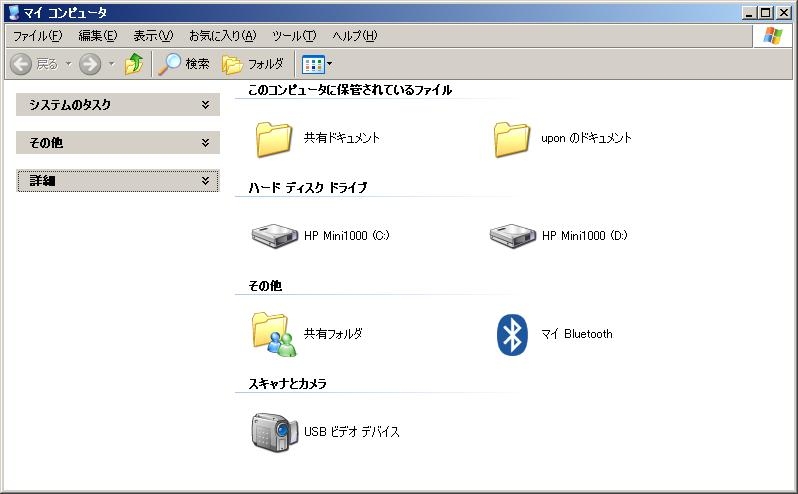Click the Back (戻る) arrow icon
The height and width of the screenshot is (494, 798).
21,65
